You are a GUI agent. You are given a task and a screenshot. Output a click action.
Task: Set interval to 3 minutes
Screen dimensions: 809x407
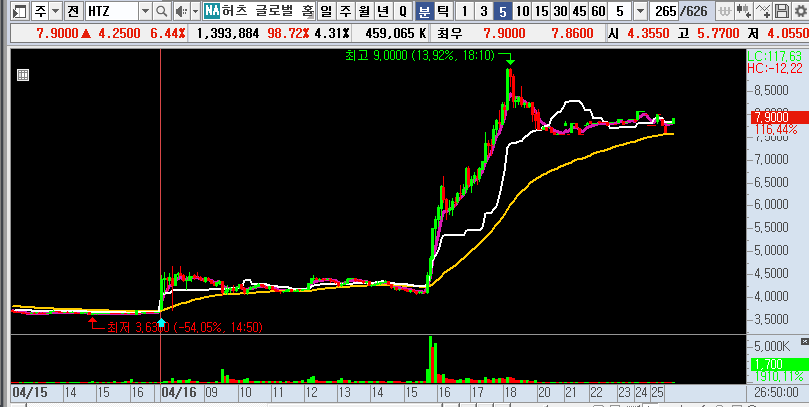pos(483,11)
